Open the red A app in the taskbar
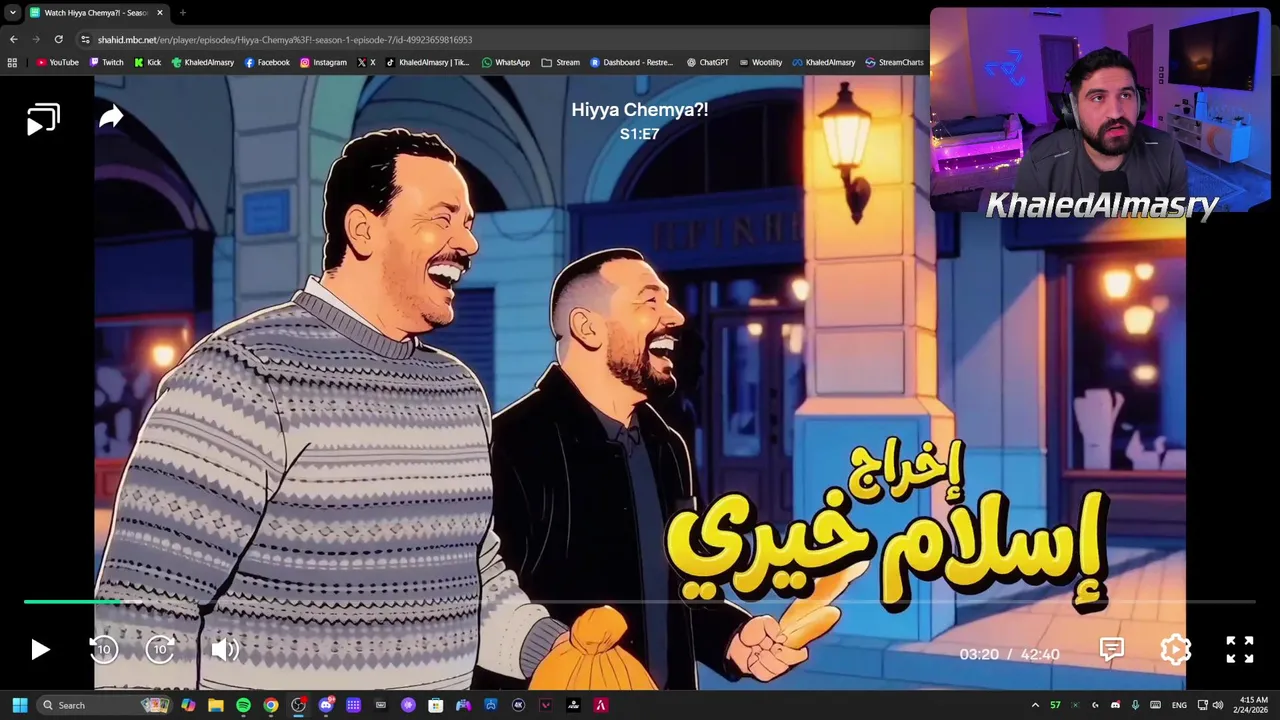Screen dimensions: 1280x720 [x=601, y=705]
